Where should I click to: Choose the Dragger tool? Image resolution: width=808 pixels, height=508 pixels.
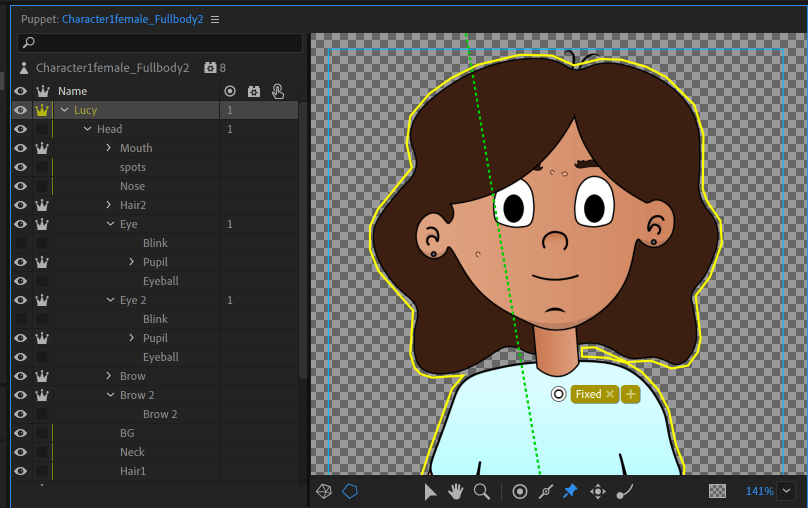pyautogui.click(x=598, y=492)
